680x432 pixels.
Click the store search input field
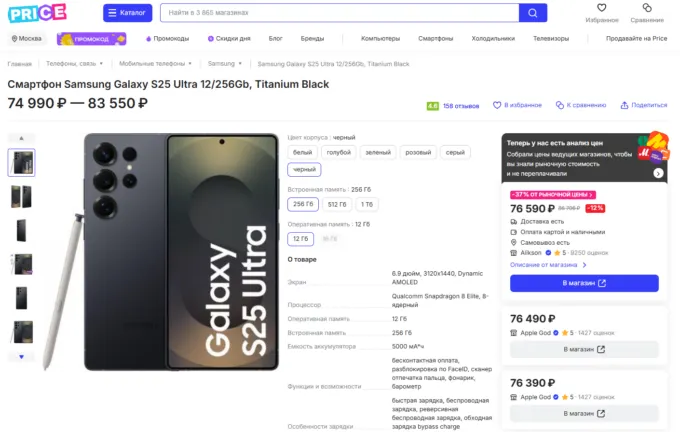coord(338,13)
